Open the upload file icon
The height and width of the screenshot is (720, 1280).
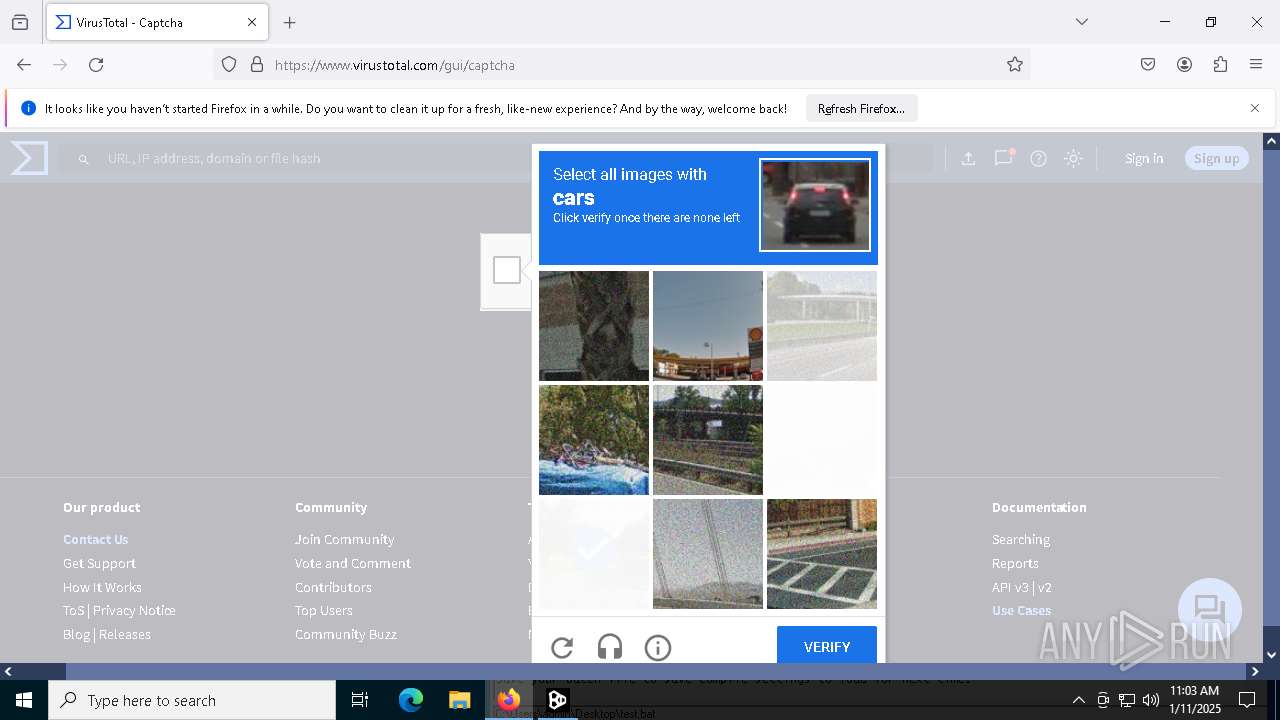(968, 158)
